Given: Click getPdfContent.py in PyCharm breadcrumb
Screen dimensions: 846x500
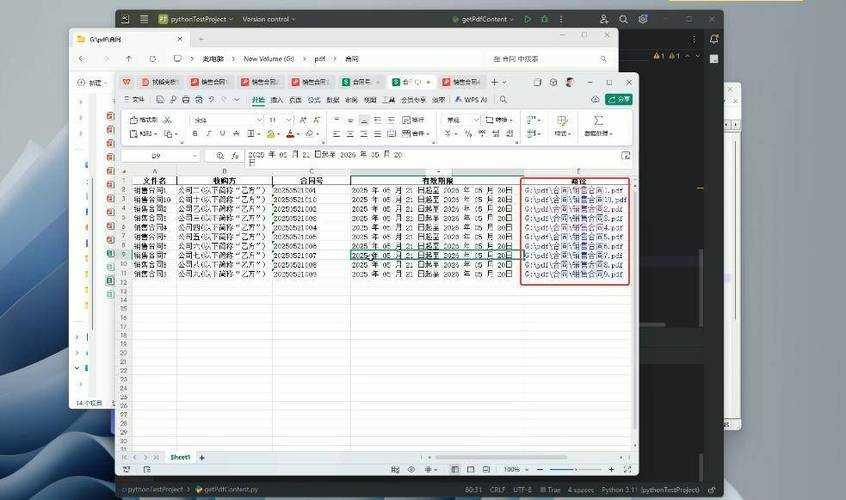Looking at the screenshot, I should click(227, 490).
